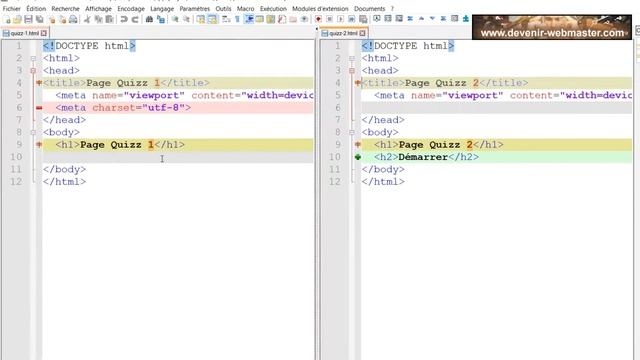Viewport: 640px width, 360px height.
Task: Click the green added-line marker on line 10
Action: 358,157
